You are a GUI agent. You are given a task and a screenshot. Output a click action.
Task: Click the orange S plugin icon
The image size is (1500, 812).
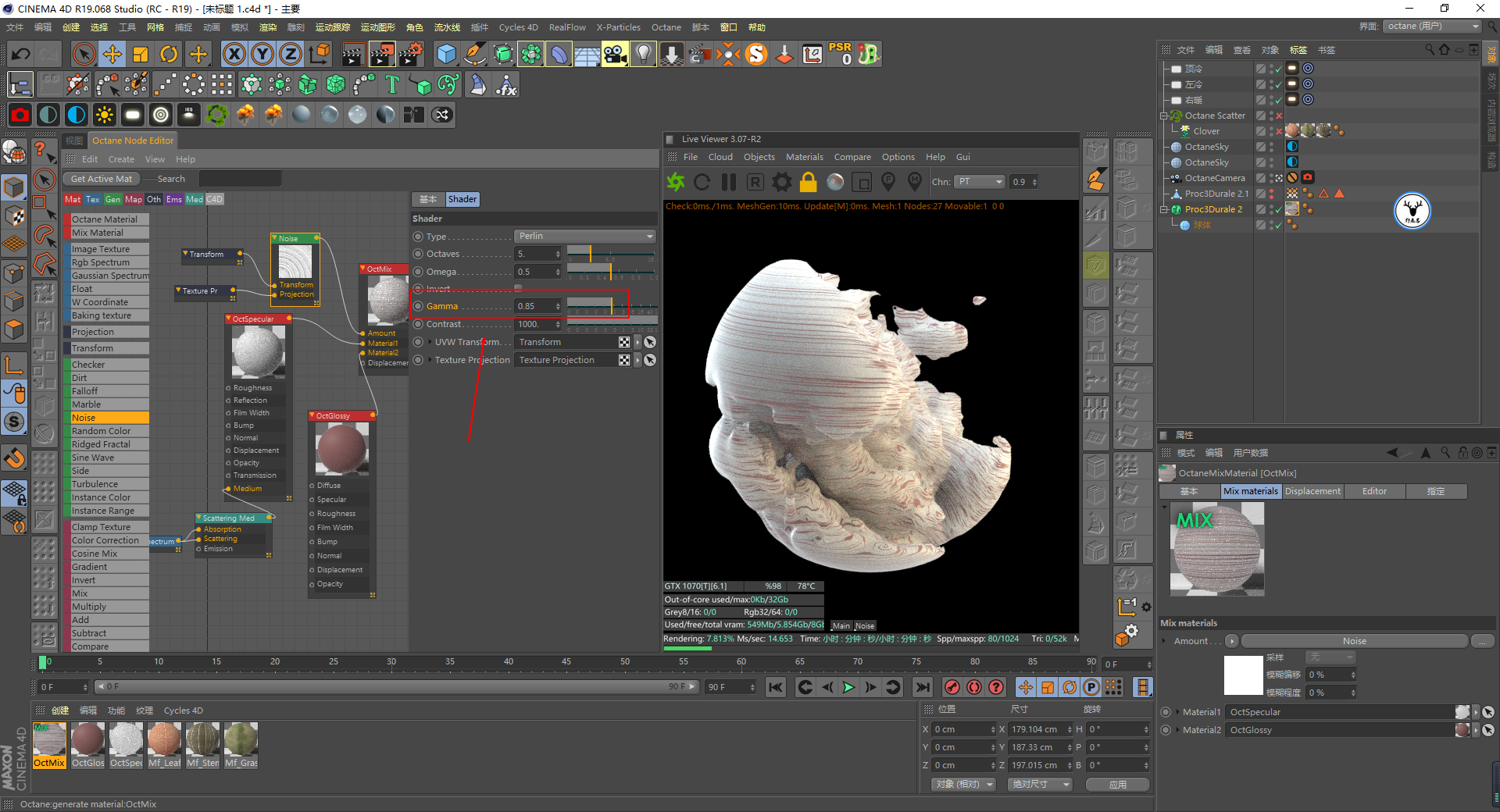coord(756,54)
